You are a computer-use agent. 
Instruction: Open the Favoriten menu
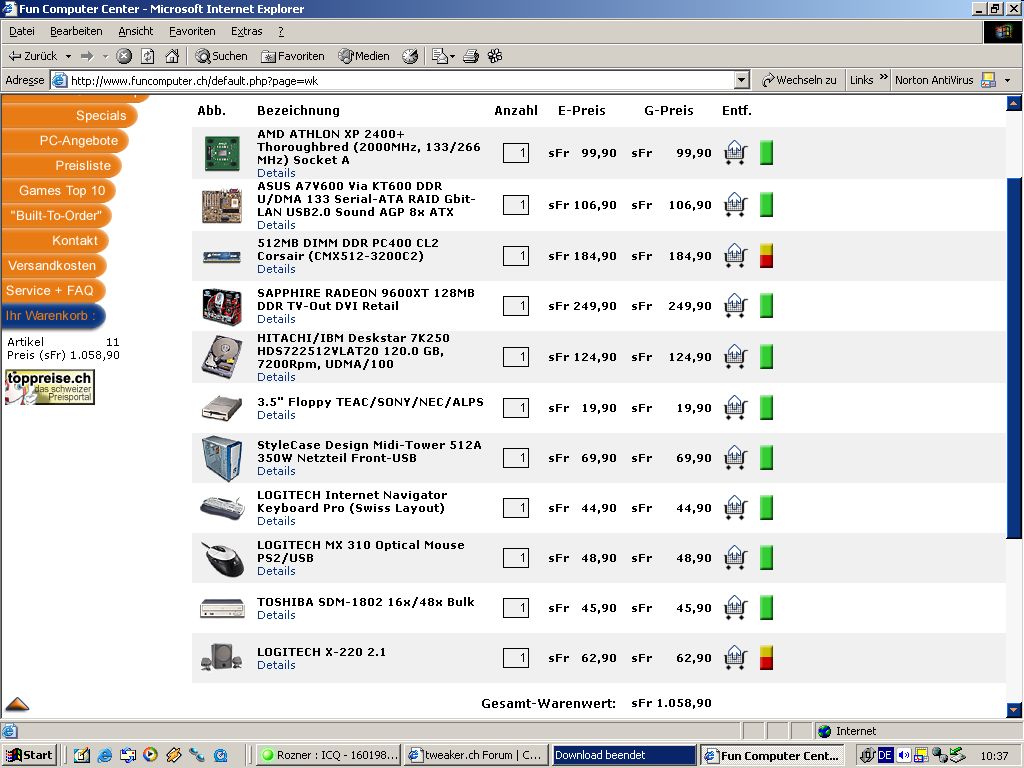tap(192, 31)
